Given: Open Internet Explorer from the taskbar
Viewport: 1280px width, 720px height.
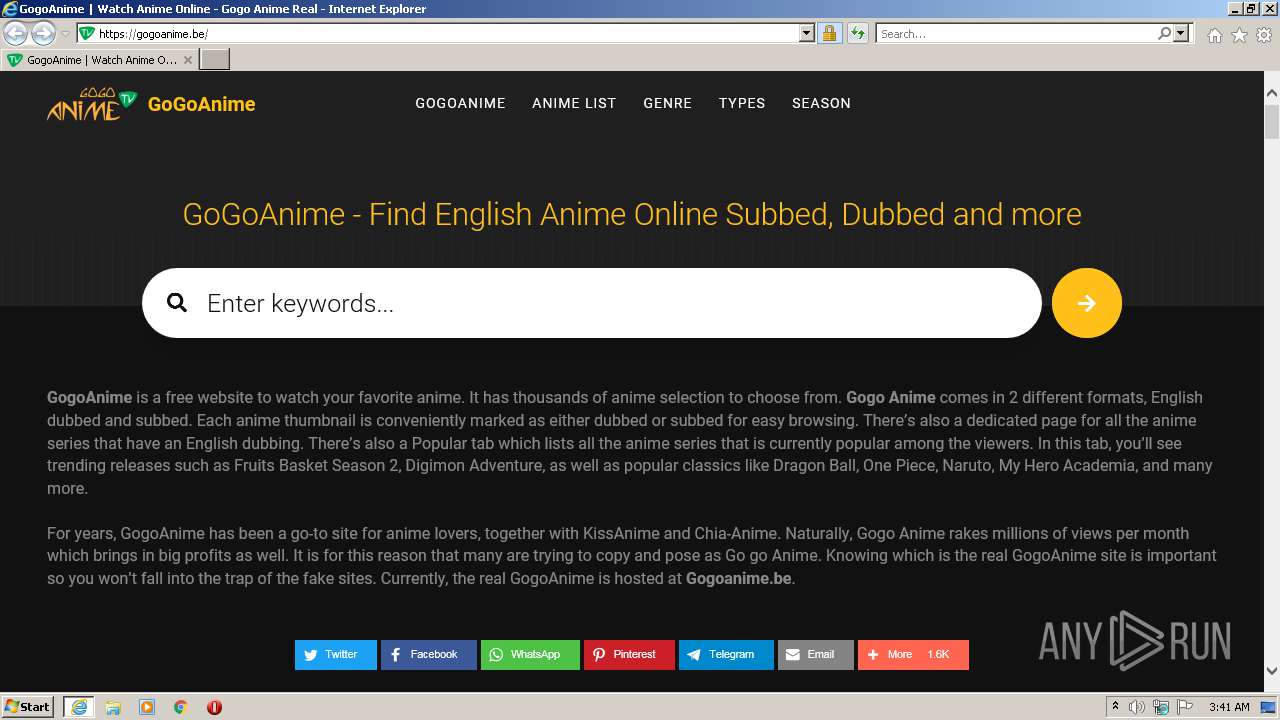Looking at the screenshot, I should [78, 707].
